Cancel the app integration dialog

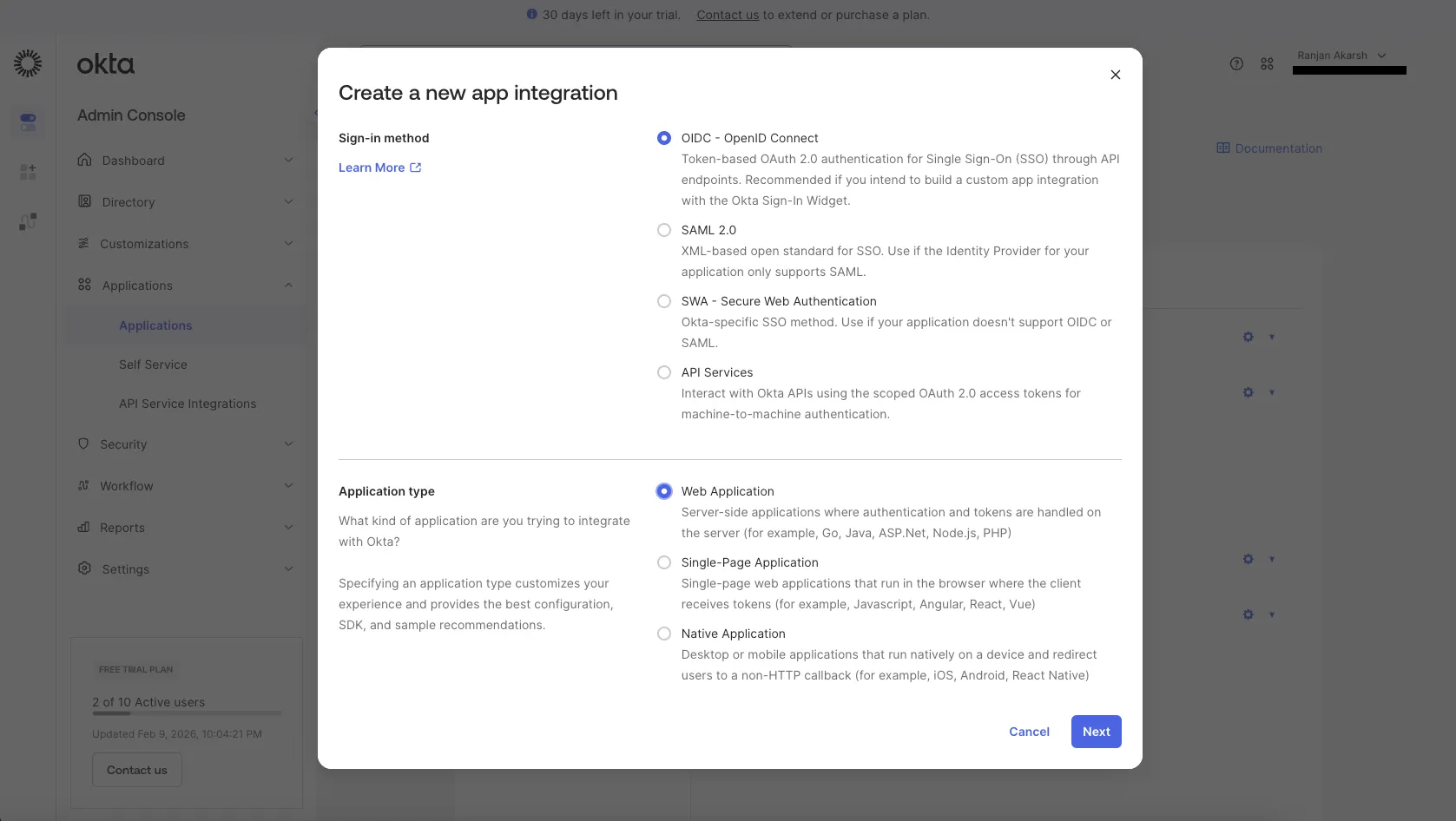pyautogui.click(x=1029, y=732)
